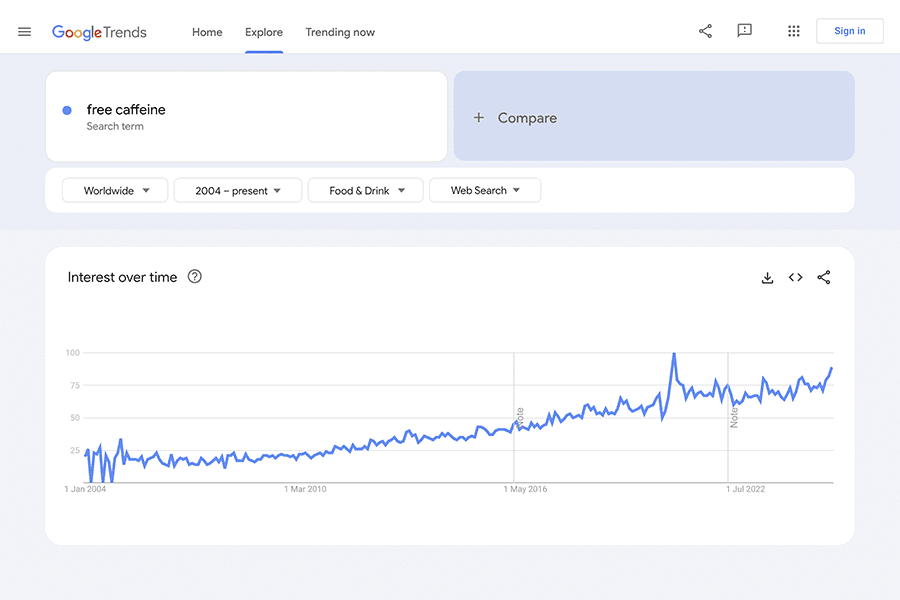This screenshot has height=600, width=900.
Task: Open embed code for chart
Action: click(795, 278)
